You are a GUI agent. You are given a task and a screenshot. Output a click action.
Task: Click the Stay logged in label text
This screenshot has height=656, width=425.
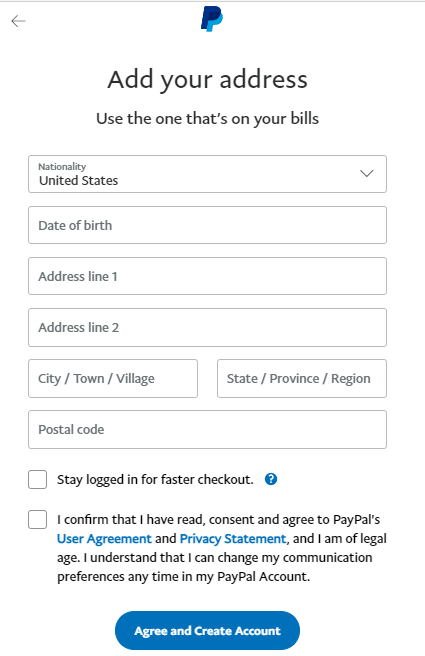click(155, 479)
